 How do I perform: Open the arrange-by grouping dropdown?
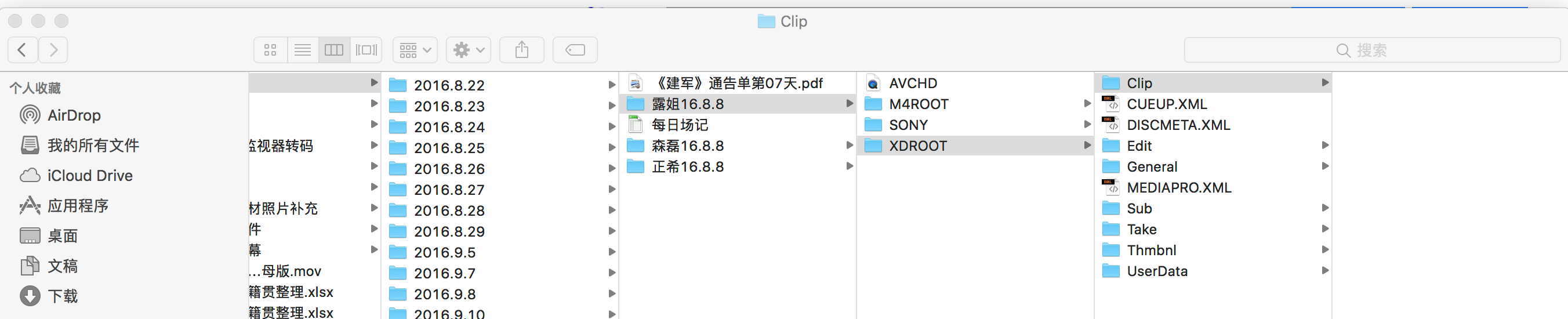(x=415, y=50)
